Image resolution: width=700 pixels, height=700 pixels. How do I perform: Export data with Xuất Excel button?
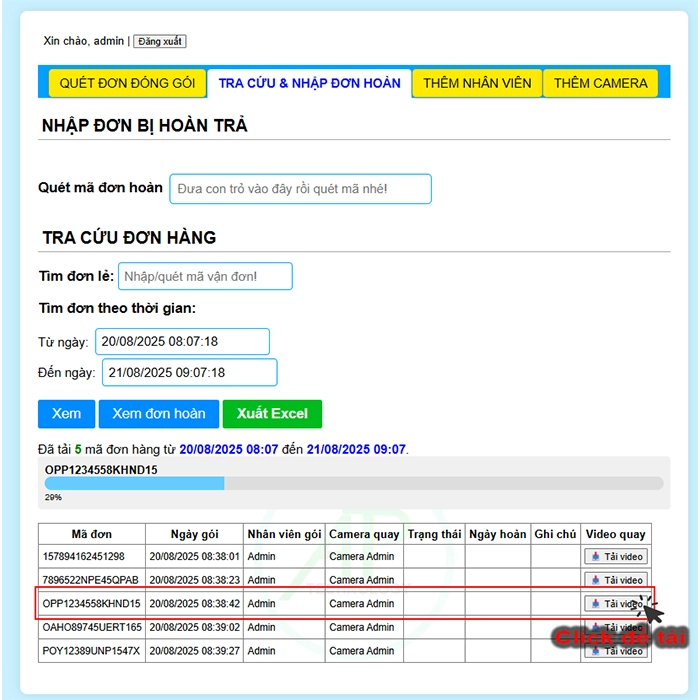click(x=272, y=413)
